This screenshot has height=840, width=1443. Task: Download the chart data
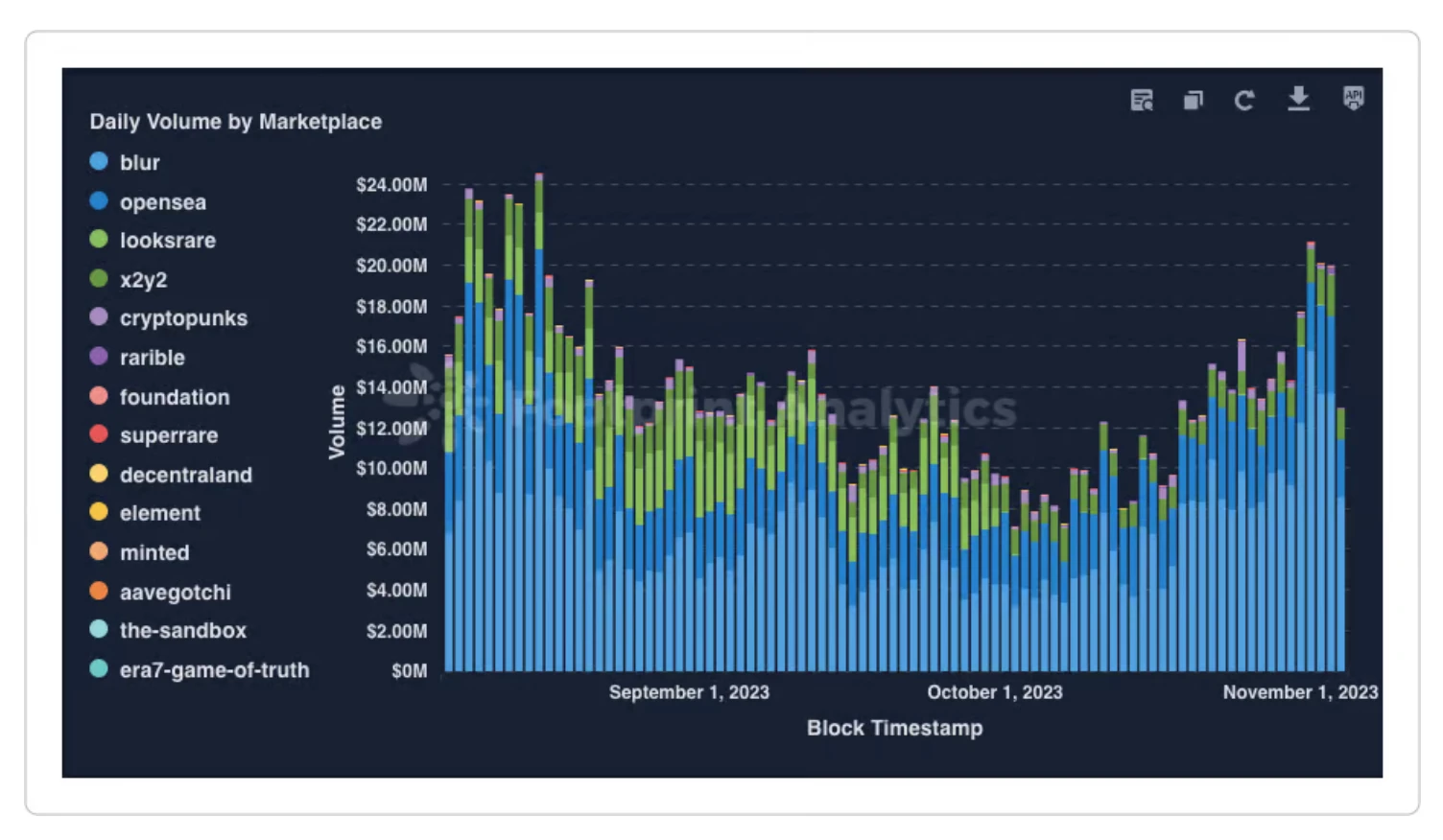tap(1298, 99)
